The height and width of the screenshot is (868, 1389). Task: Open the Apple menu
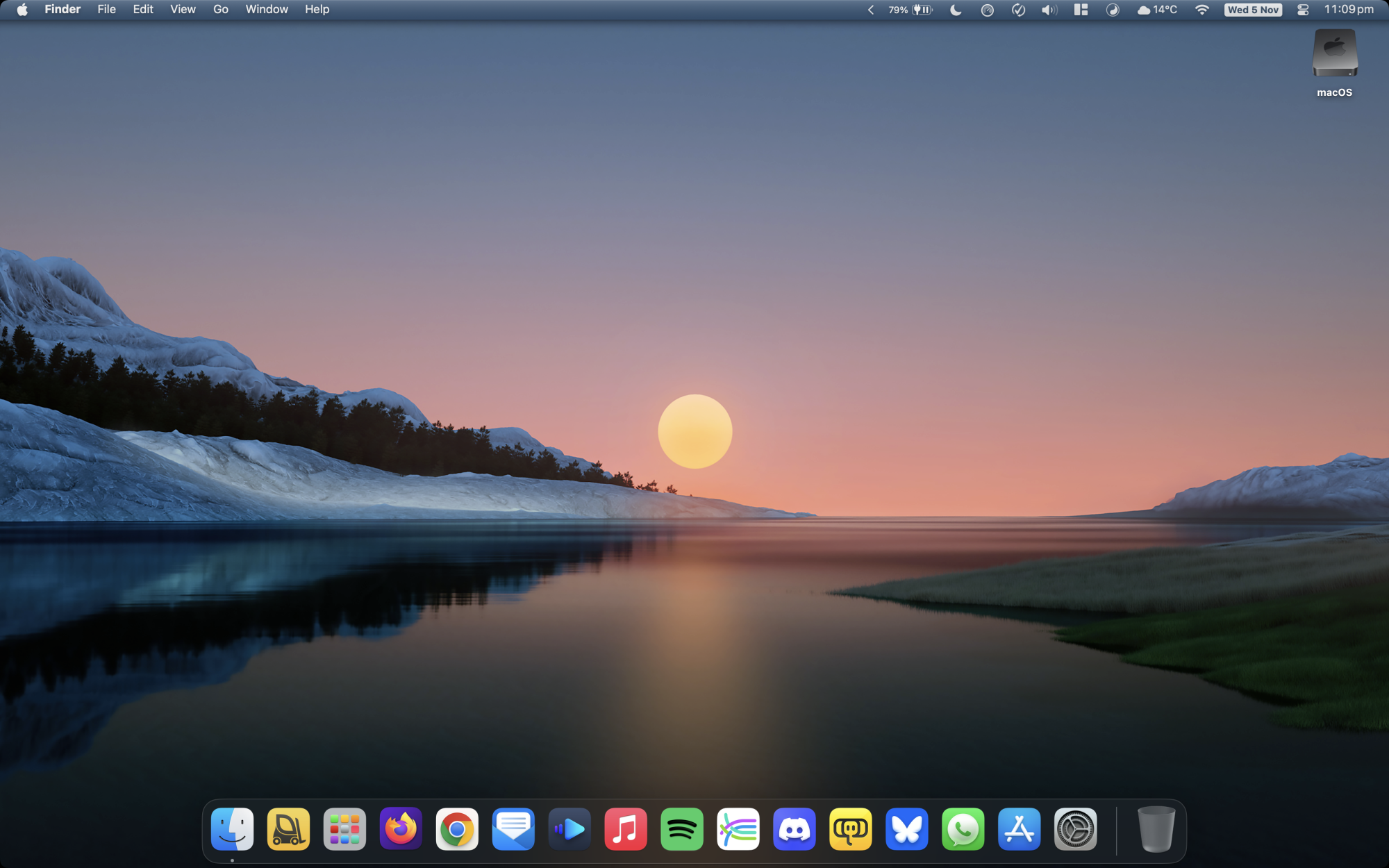tap(22, 9)
